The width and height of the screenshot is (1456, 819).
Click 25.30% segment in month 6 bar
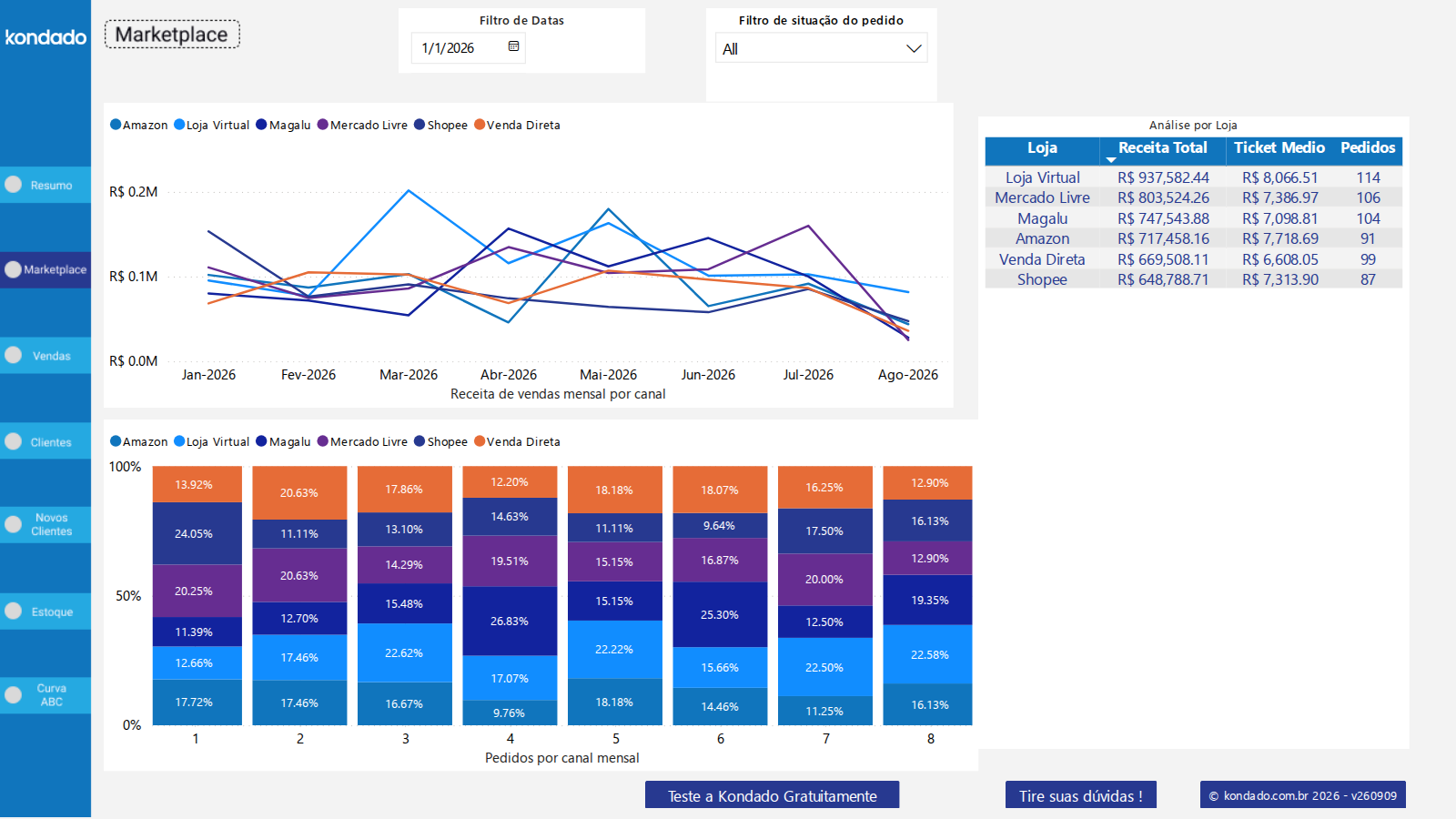click(x=720, y=614)
